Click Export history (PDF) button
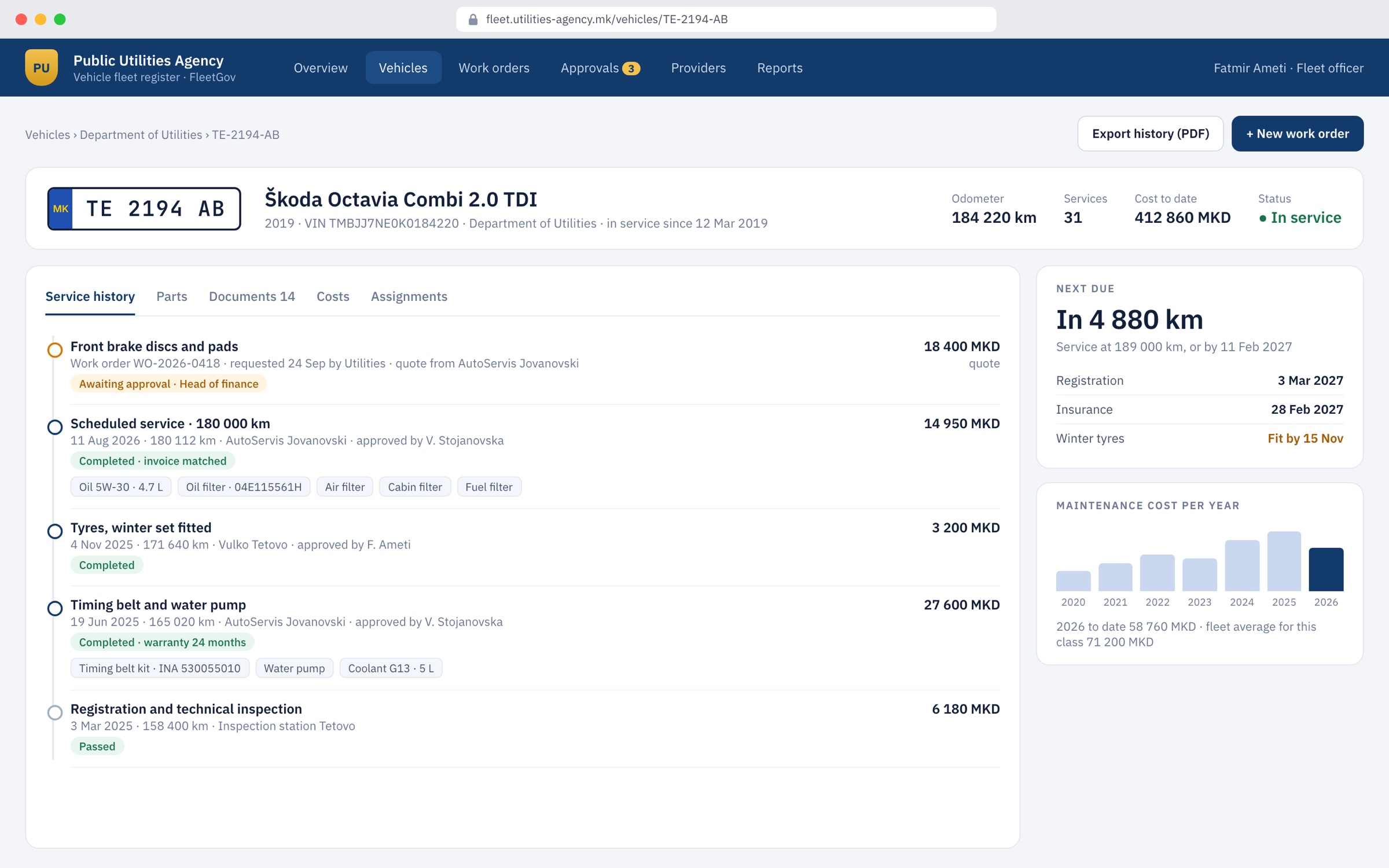 (1151, 134)
